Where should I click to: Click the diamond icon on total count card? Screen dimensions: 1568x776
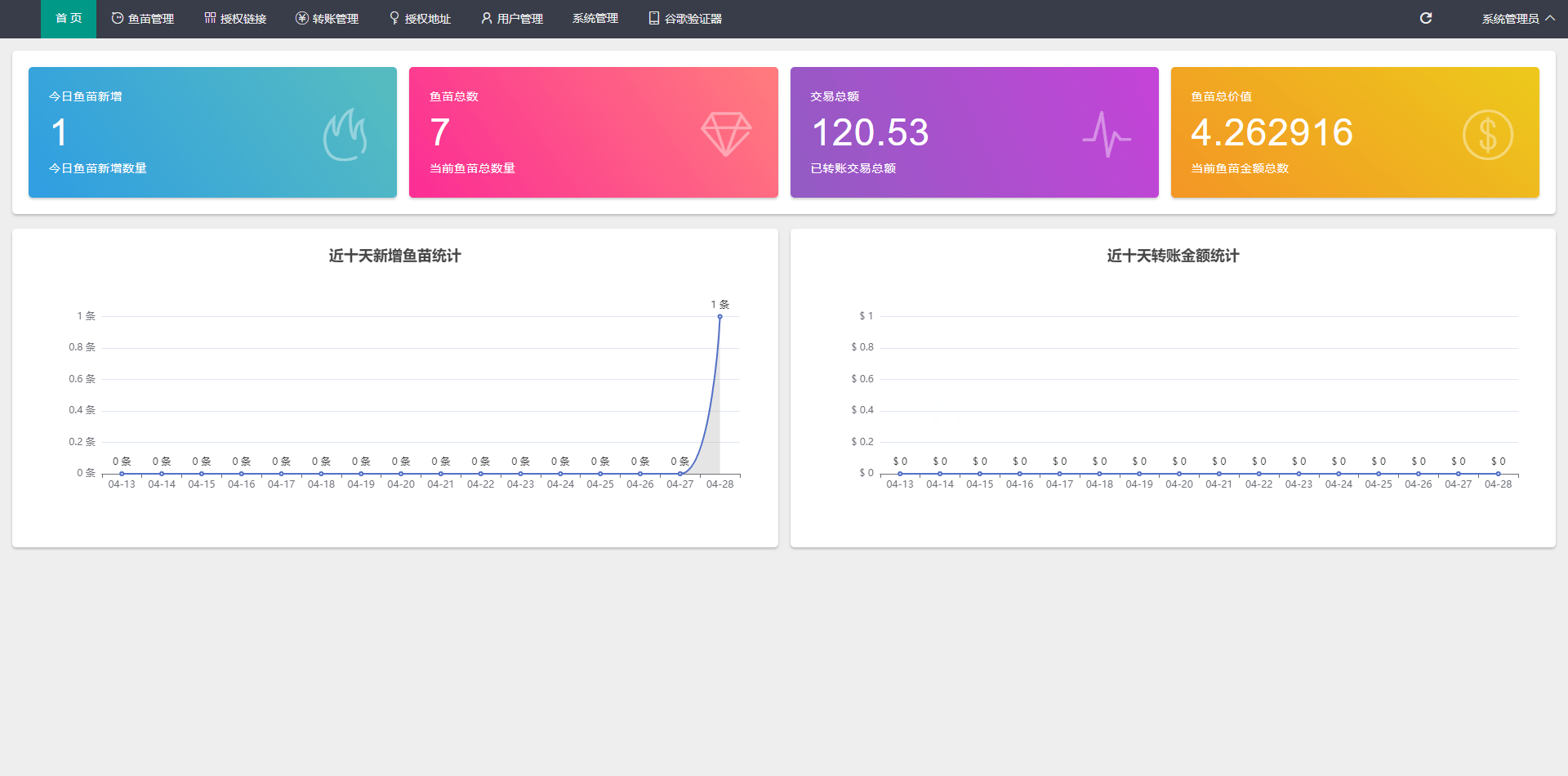726,134
